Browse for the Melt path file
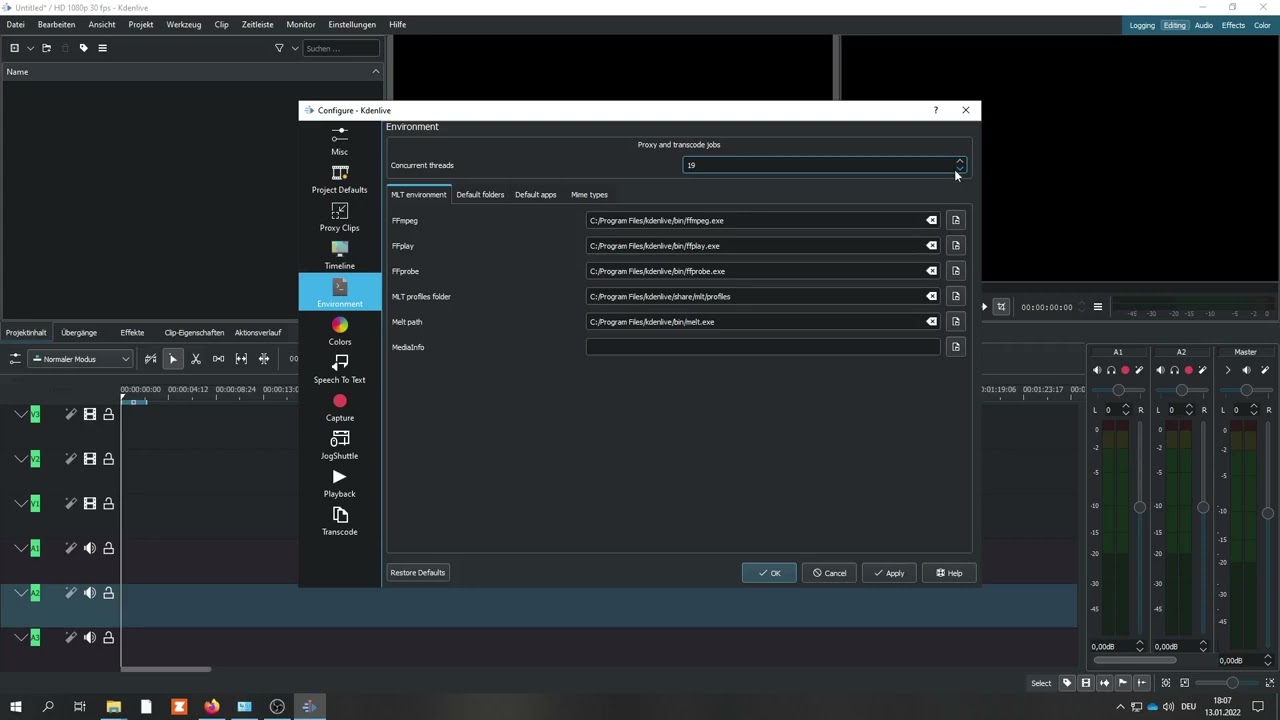 [x=956, y=322]
